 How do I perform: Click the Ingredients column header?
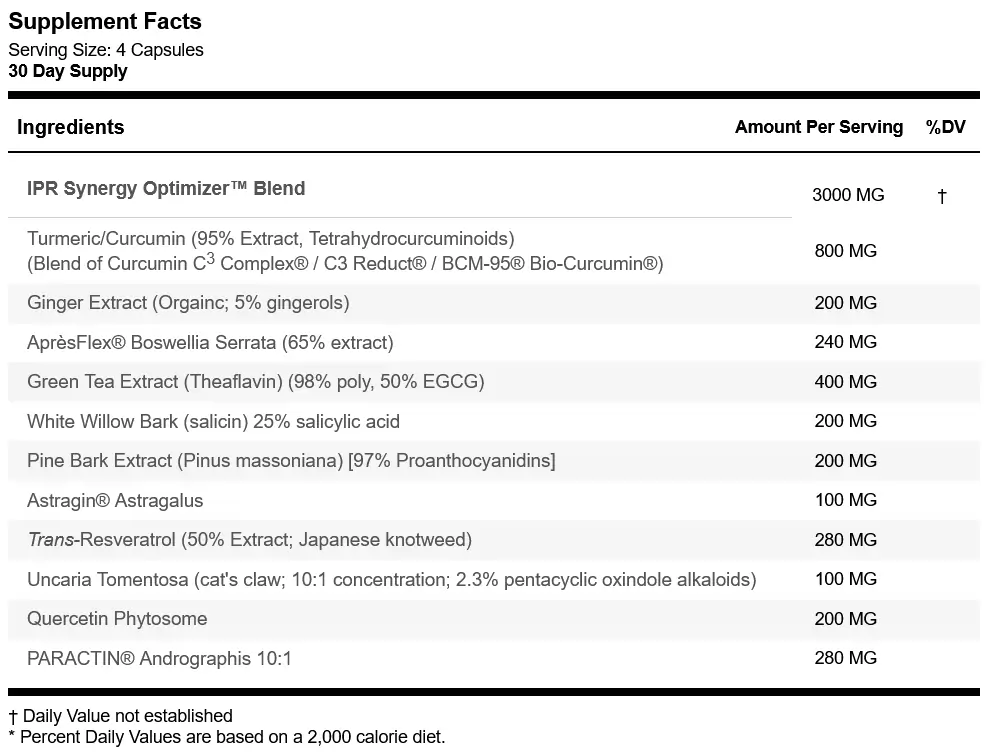pos(70,127)
